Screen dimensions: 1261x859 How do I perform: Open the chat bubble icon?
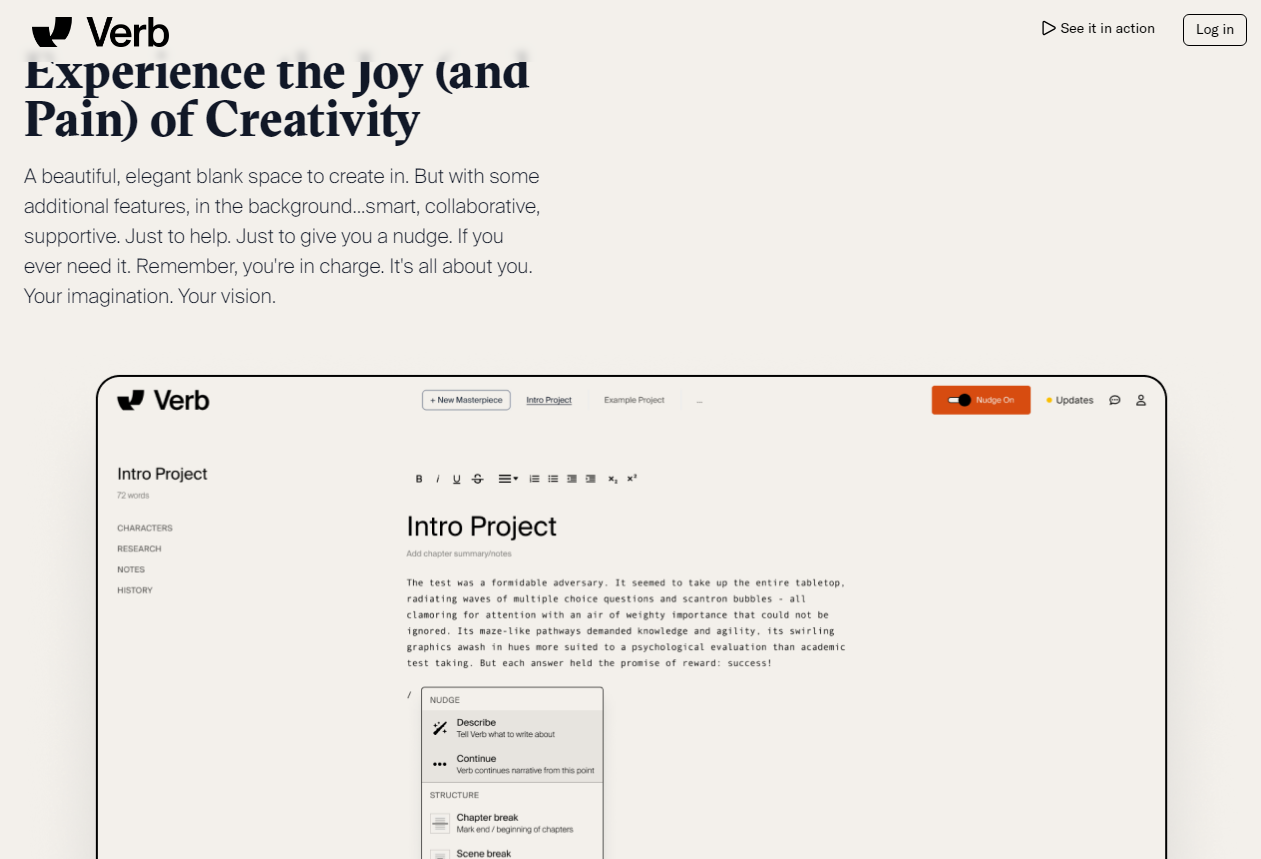click(x=1115, y=400)
